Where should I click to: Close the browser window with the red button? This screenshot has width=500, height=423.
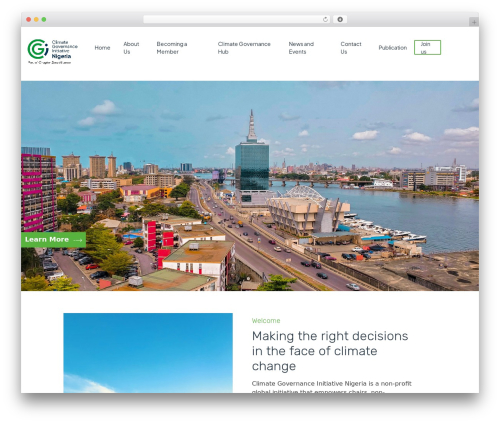click(x=29, y=19)
